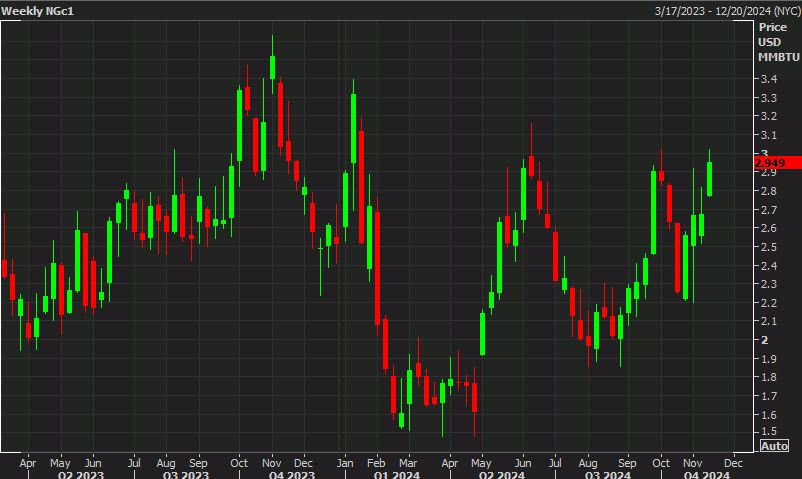Click the MMBTU unit label
Screen dimensions: 802x479
(779, 57)
